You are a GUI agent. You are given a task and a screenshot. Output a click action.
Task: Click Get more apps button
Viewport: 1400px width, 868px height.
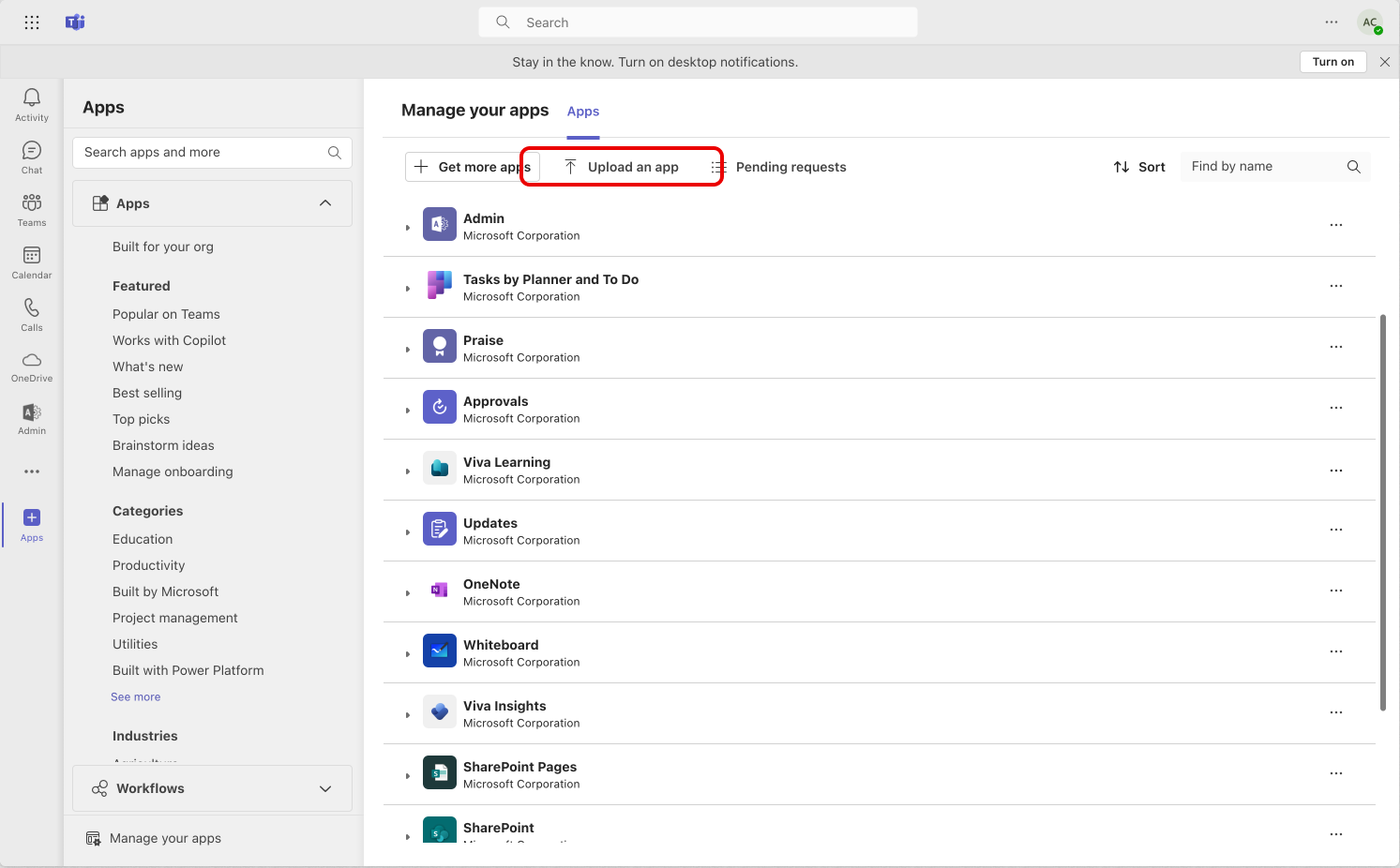473,167
